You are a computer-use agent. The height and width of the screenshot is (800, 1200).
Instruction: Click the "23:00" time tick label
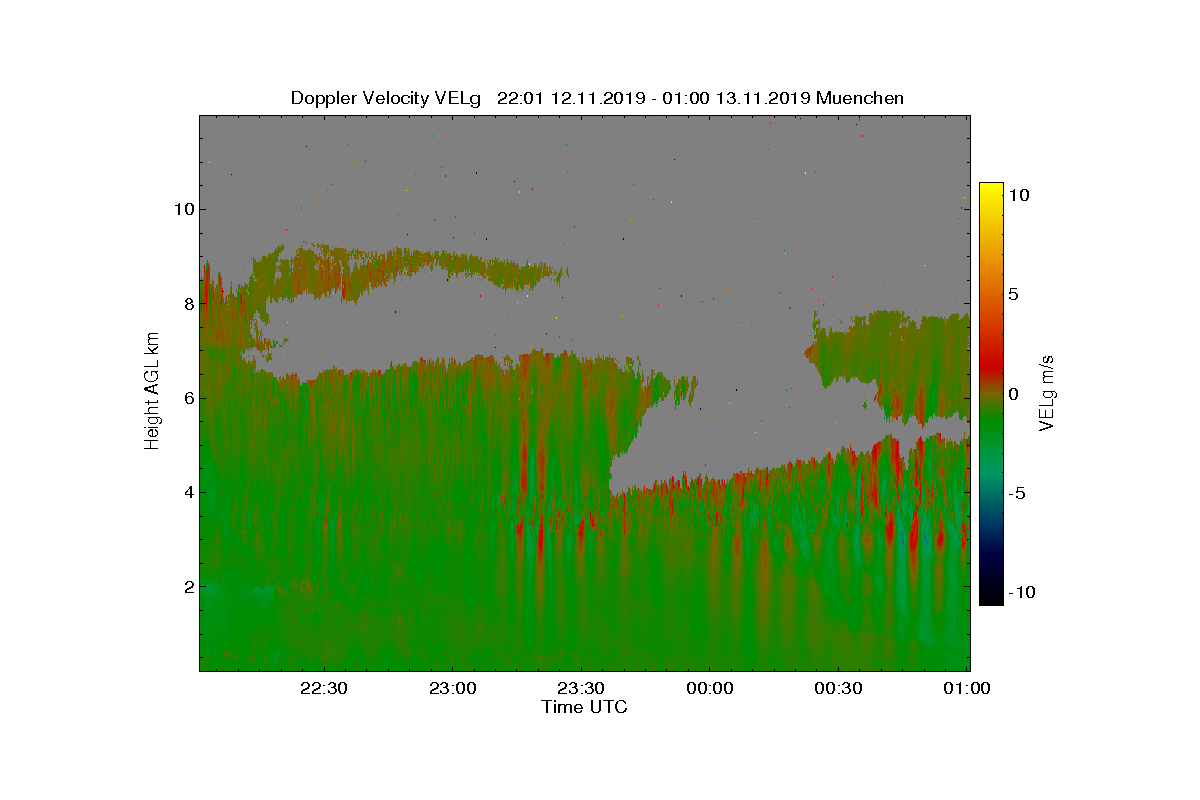[452, 688]
